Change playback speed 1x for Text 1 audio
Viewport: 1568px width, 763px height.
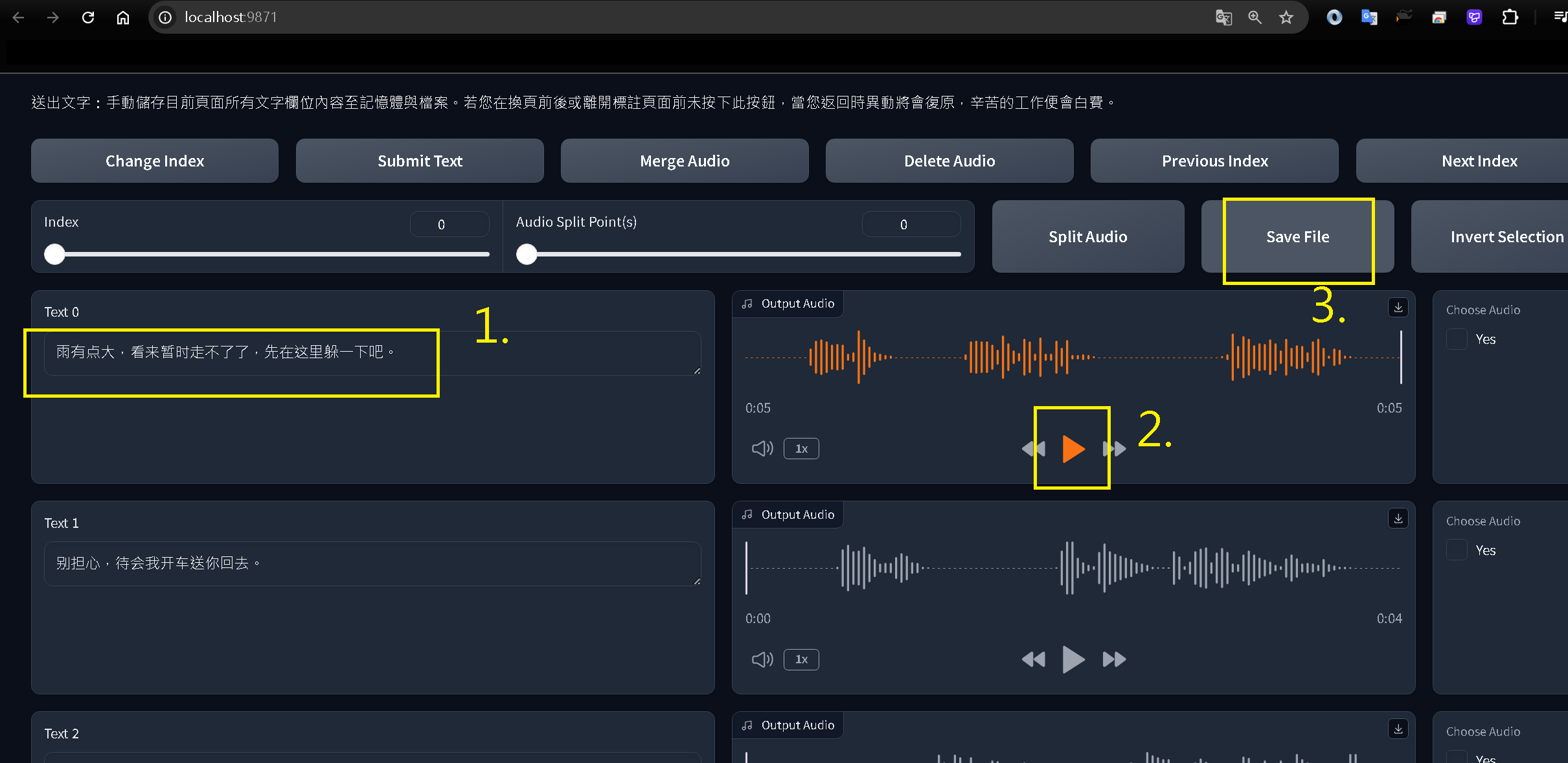pyautogui.click(x=801, y=659)
